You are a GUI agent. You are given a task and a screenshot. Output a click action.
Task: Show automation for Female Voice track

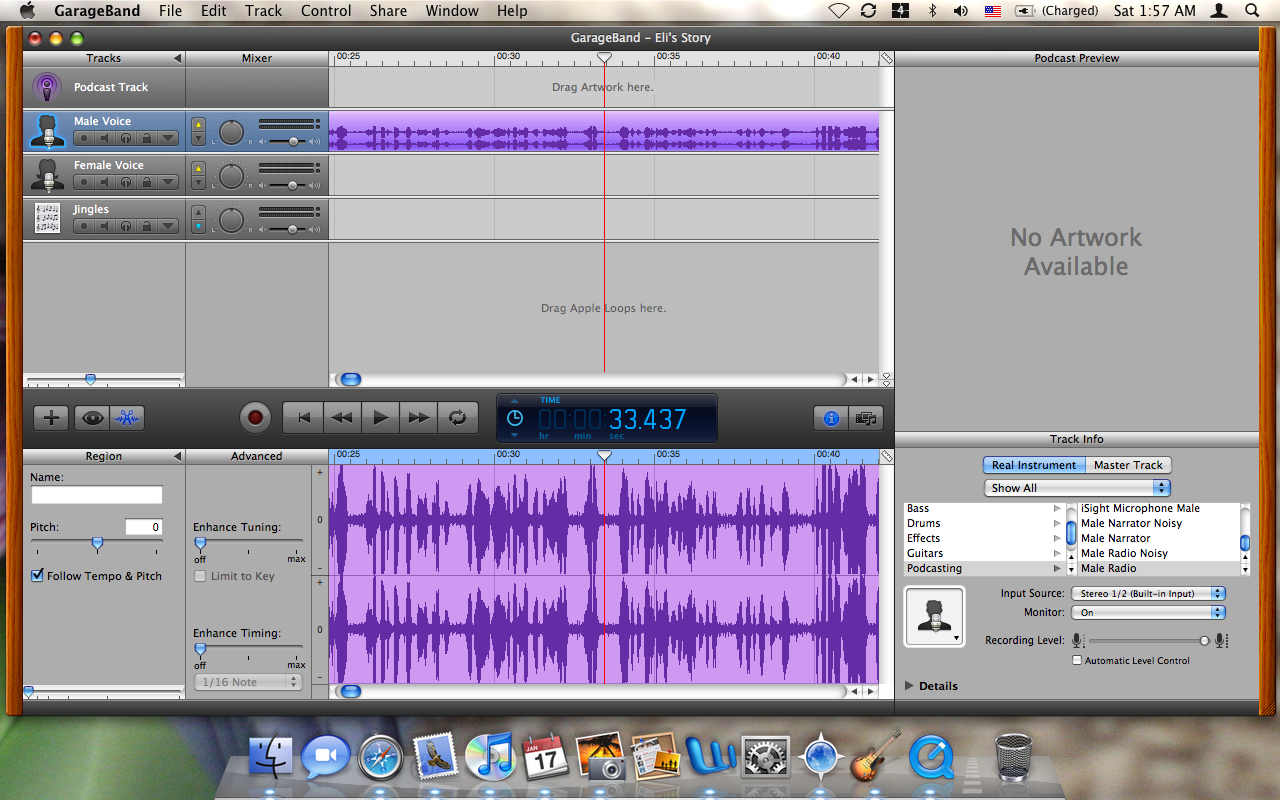point(168,182)
